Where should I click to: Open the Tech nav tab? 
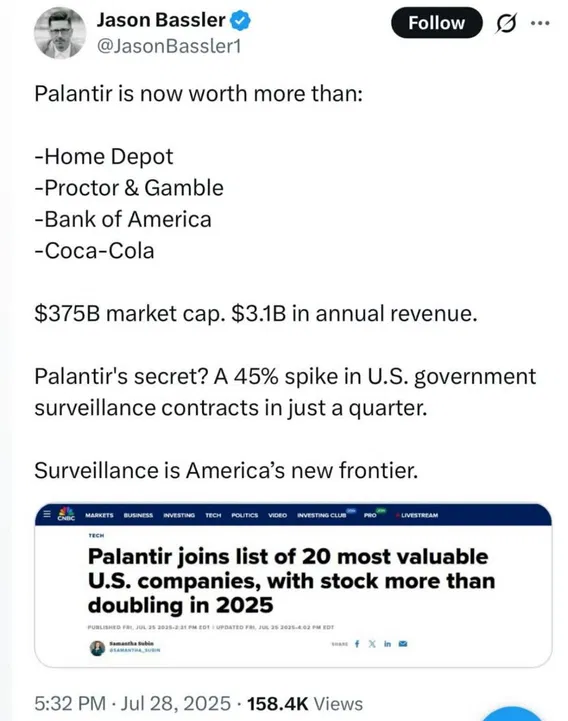tap(213, 515)
